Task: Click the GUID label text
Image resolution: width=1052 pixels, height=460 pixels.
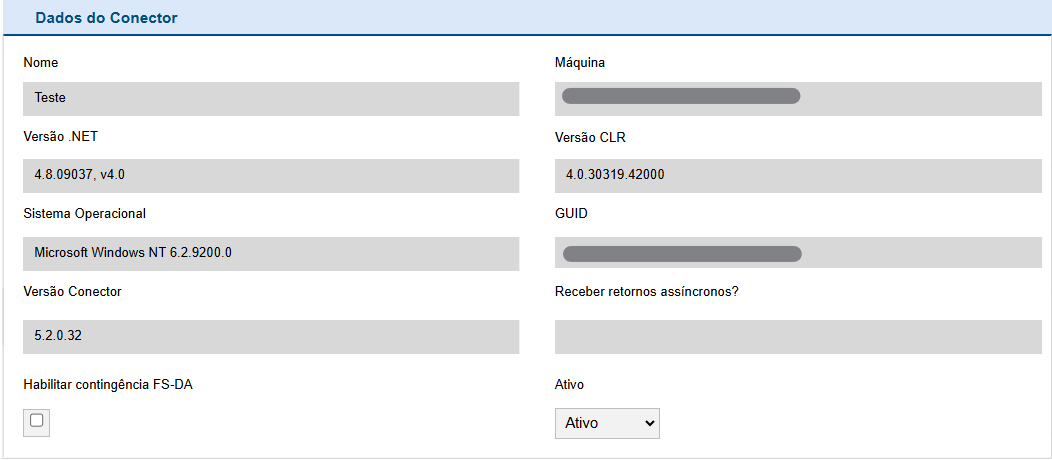Action: [571, 213]
